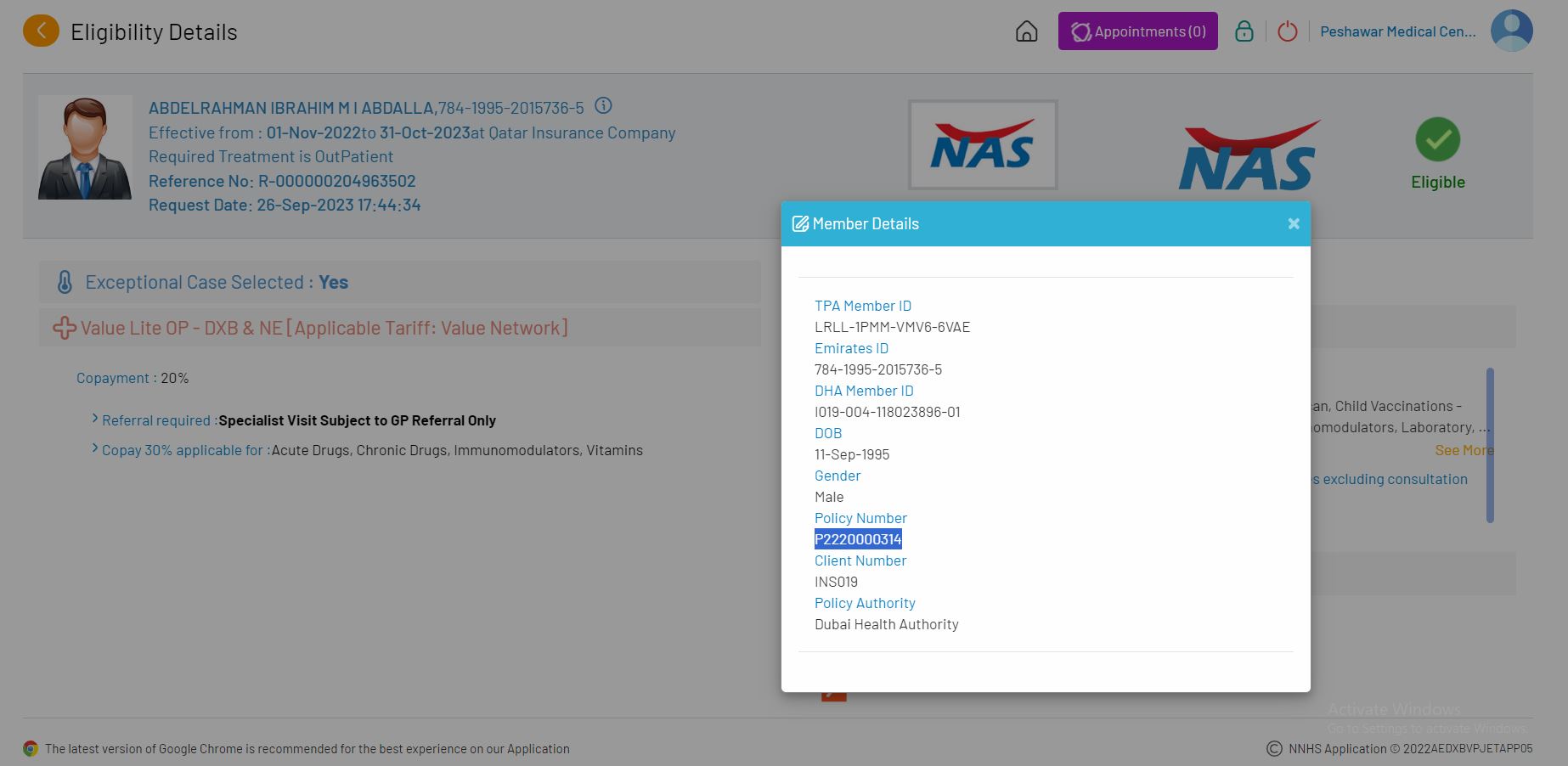Click the member info icon beside Emirates ID
This screenshot has width=1568, height=766.
click(603, 106)
